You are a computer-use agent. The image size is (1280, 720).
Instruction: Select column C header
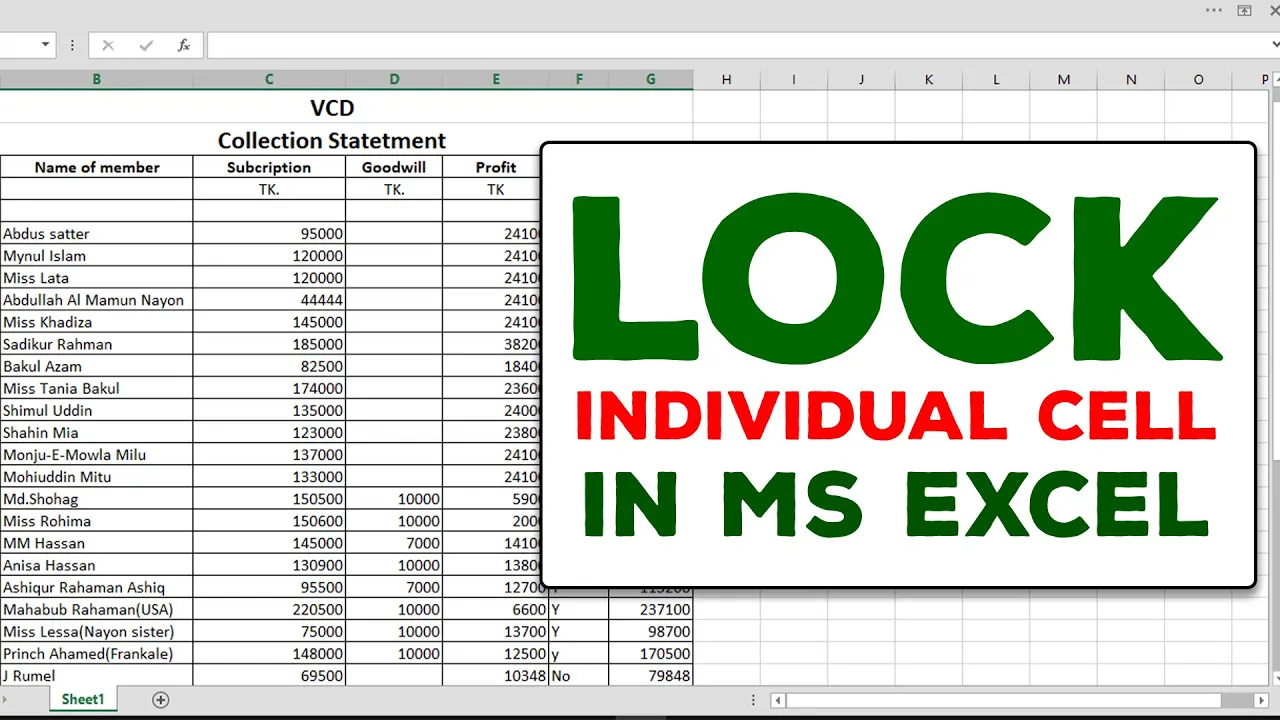269,79
